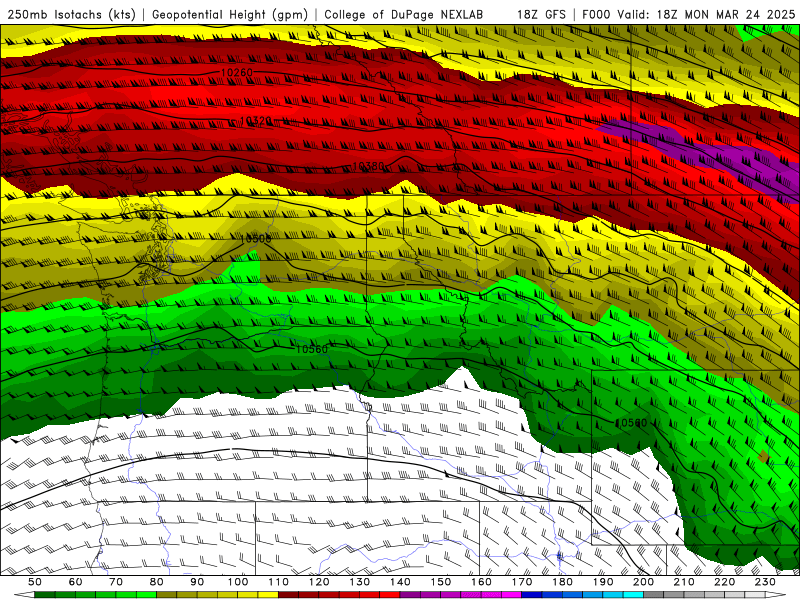Image resolution: width=800 pixels, height=600 pixels.
Task: Select the 90 knot colorbar tick label
Action: pos(197,582)
